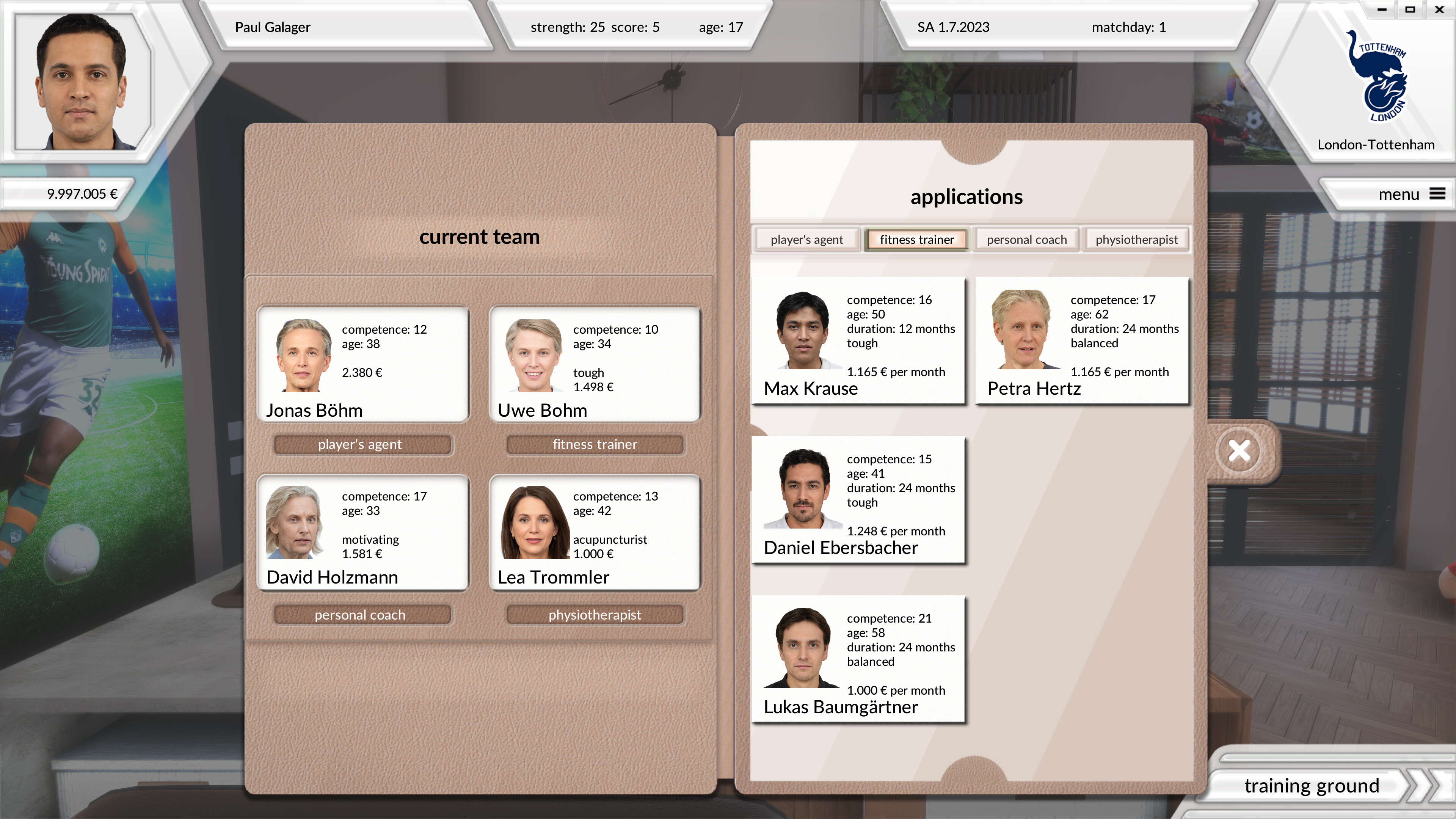Open the personal coach tab
This screenshot has height=819, width=1456.
pos(1026,240)
